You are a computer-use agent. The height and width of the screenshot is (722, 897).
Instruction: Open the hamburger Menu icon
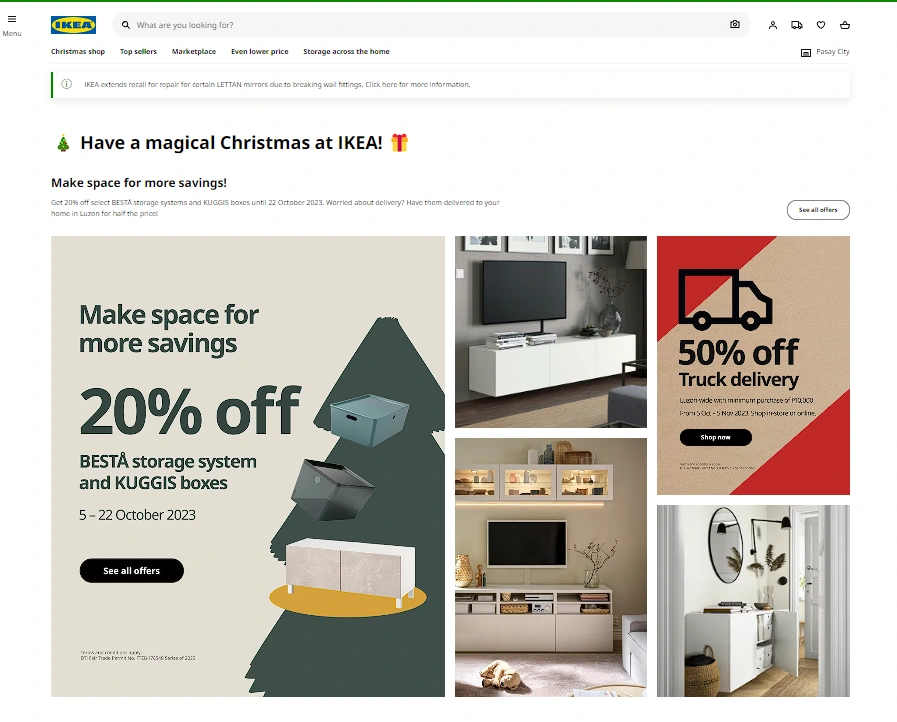click(x=11, y=19)
